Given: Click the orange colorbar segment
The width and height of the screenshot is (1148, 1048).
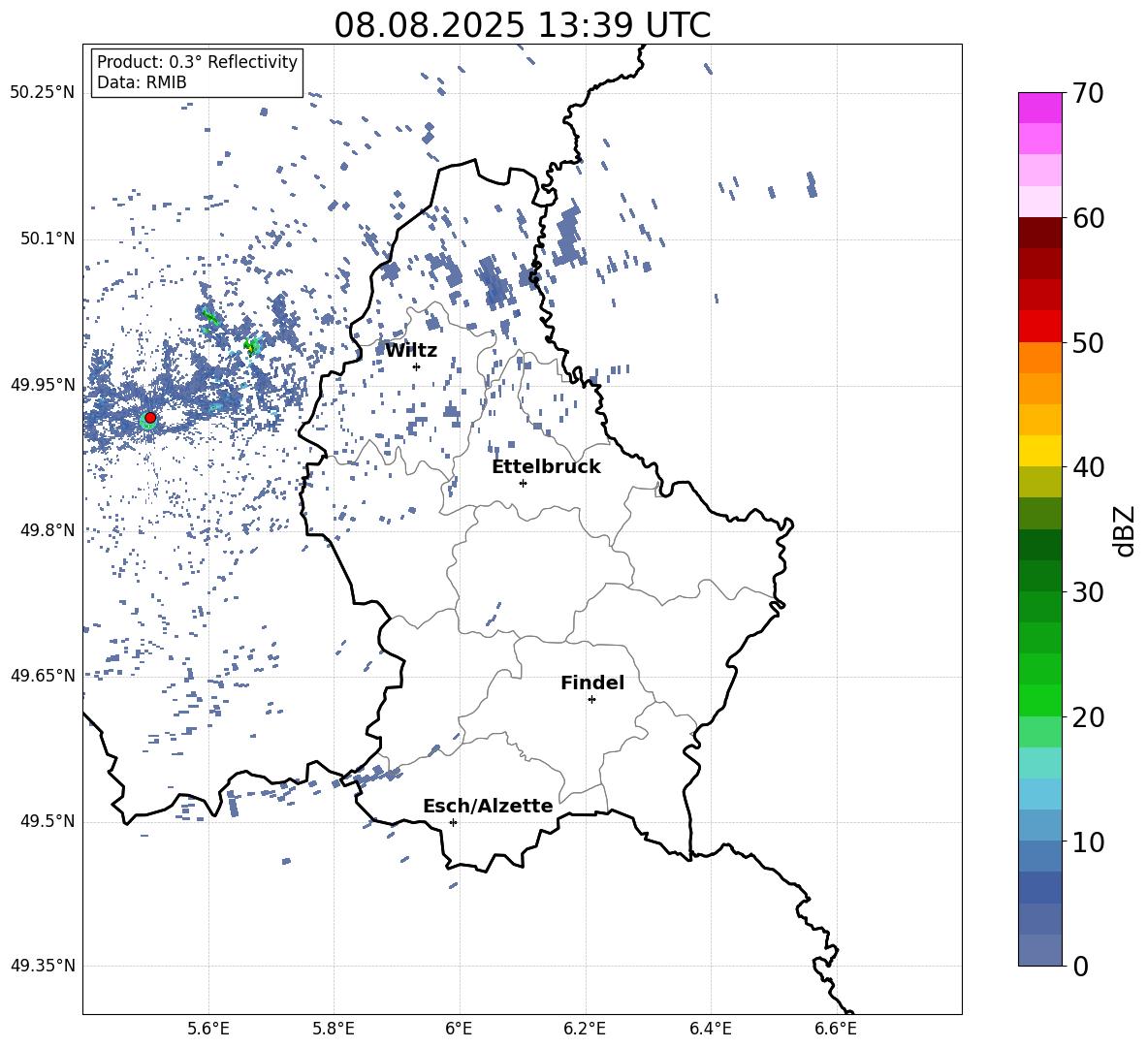Looking at the screenshot, I should pos(1040,358).
